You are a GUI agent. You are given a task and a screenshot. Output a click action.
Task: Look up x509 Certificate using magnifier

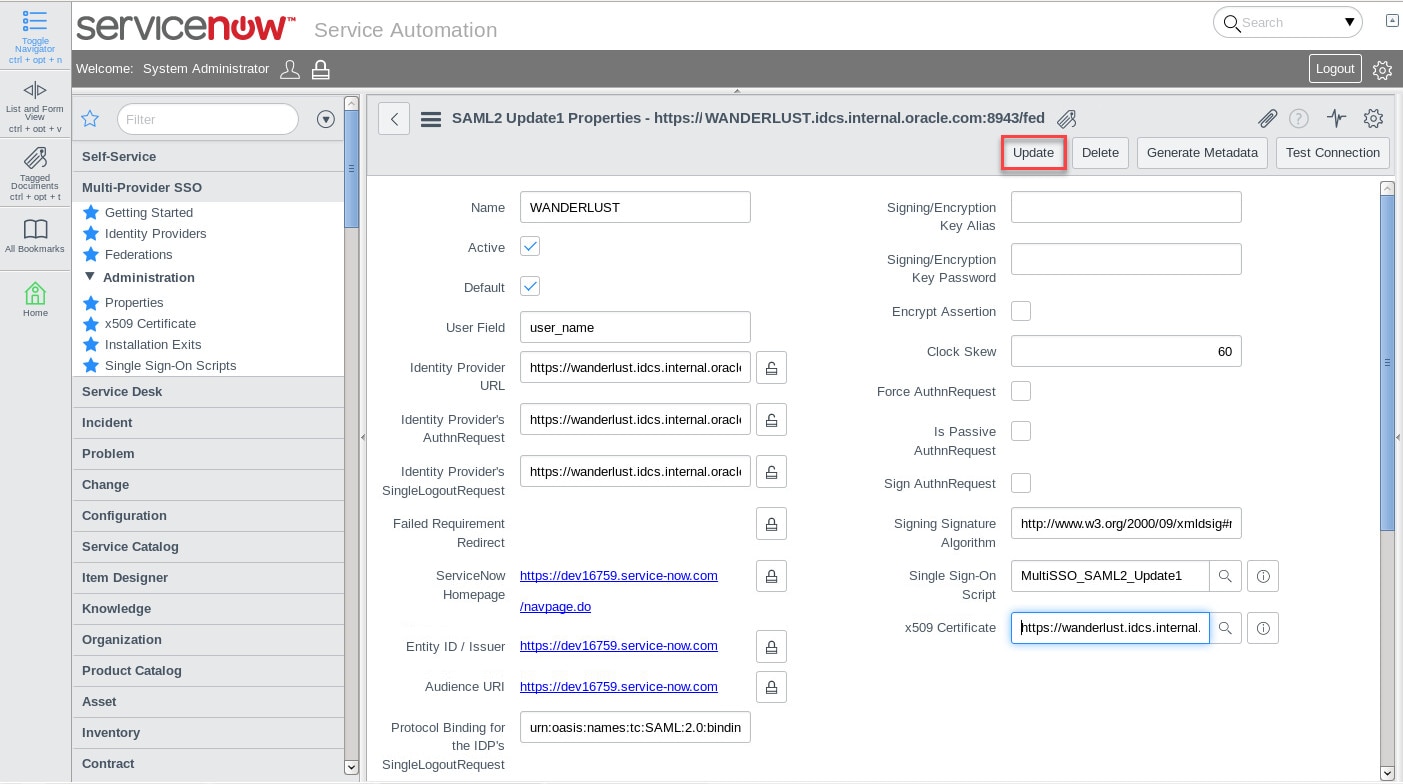(x=1225, y=628)
